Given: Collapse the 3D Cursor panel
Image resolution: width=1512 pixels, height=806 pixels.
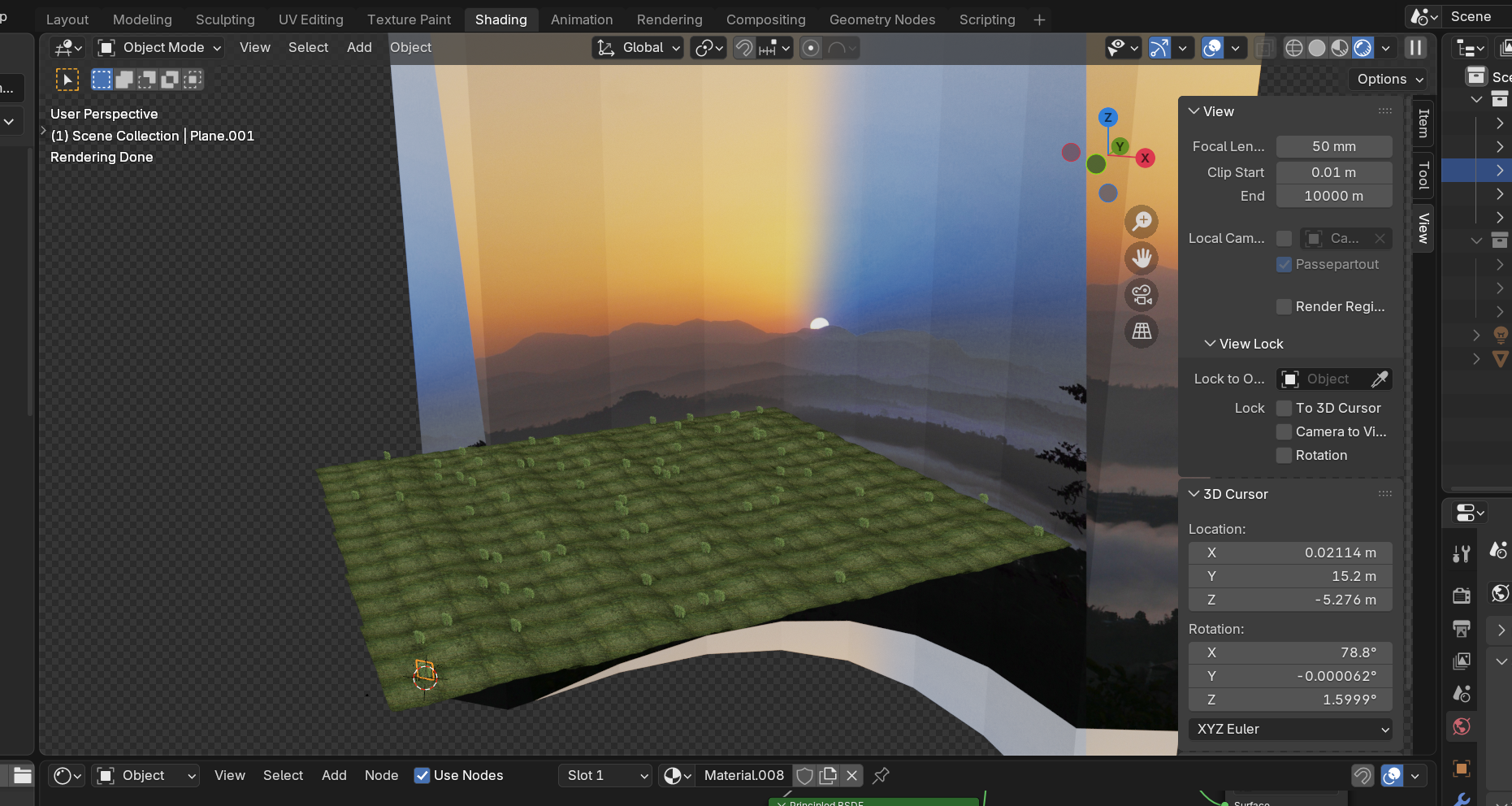Looking at the screenshot, I should click(1194, 494).
